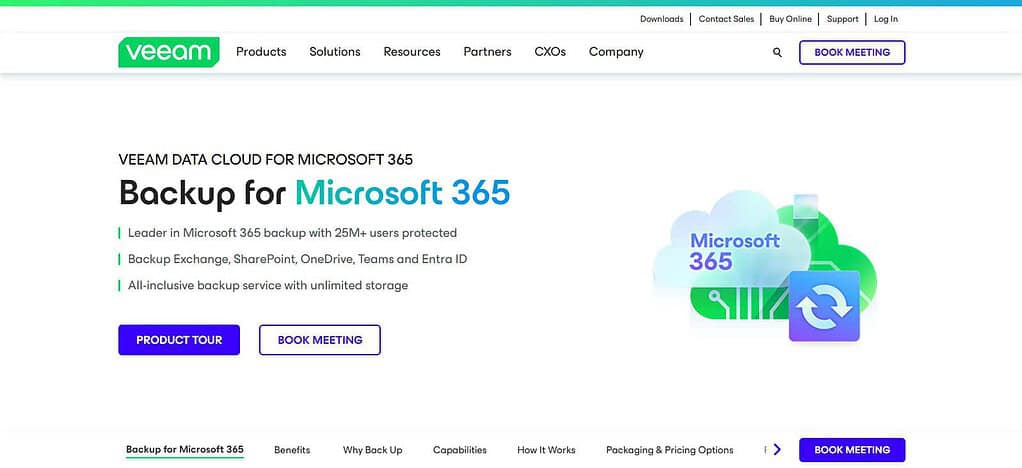
Task: Select the Backup for Microsoft 365 tab
Action: click(184, 449)
